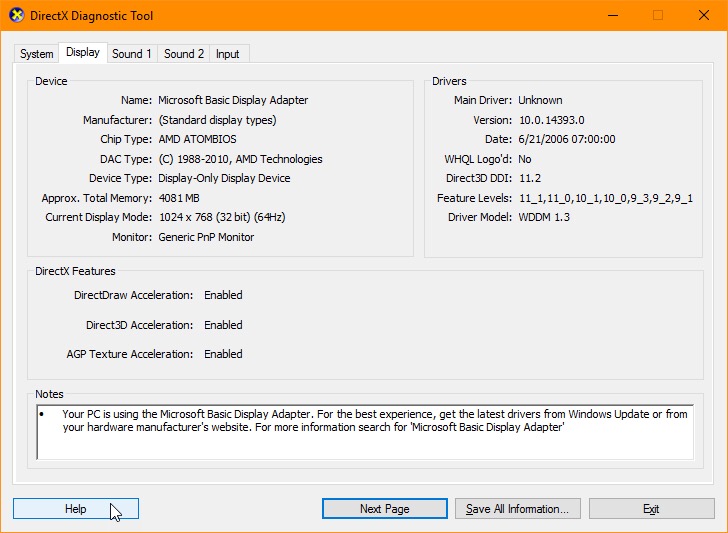This screenshot has height=533, width=728.
Task: Select the Display tab
Action: (x=83, y=52)
